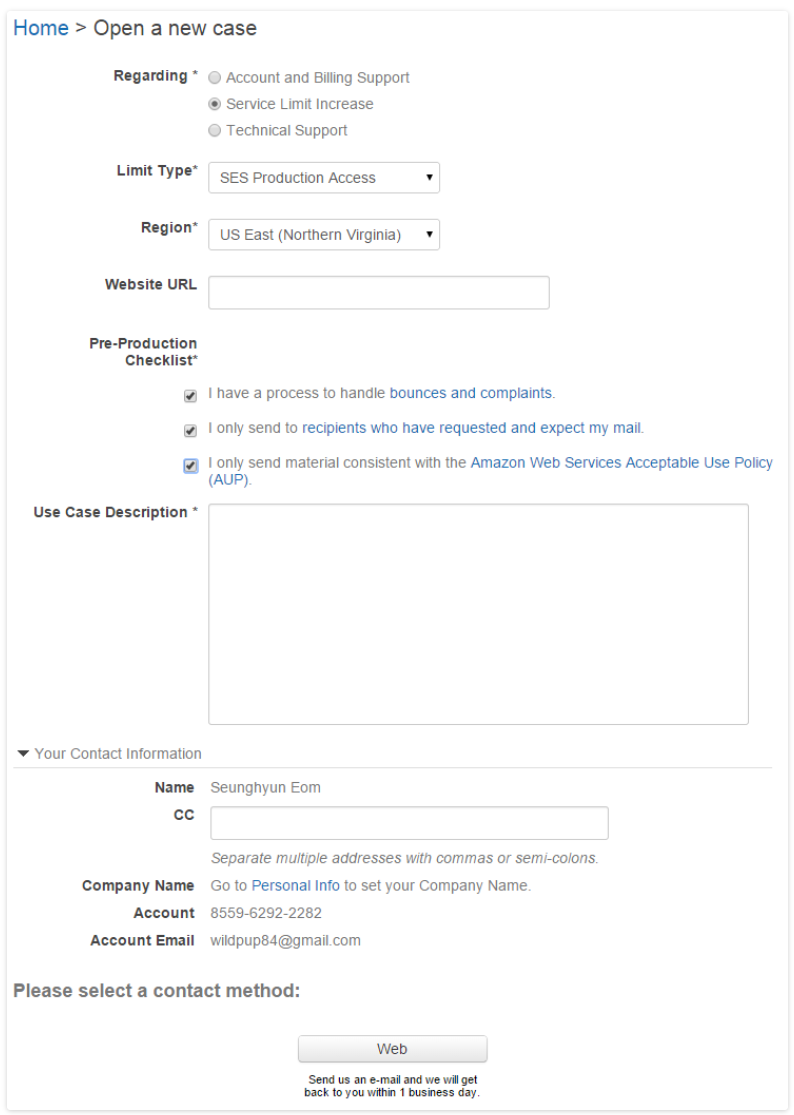Click the Open a new case heading
This screenshot has height=1115, width=794.
click(175, 28)
